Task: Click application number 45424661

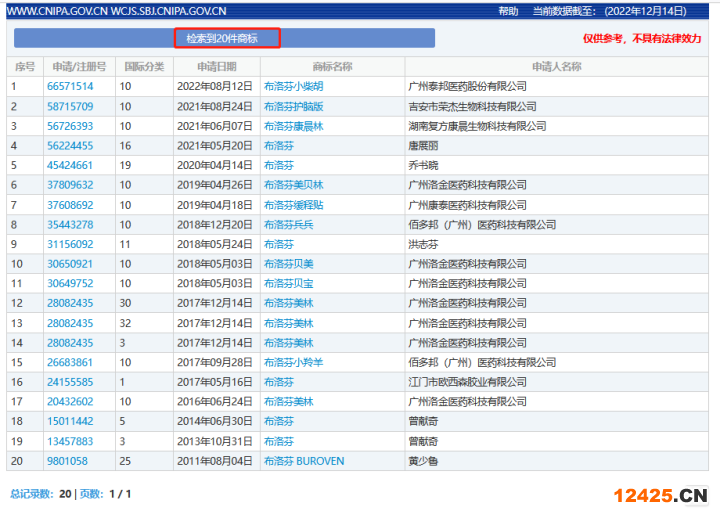Action: point(70,166)
